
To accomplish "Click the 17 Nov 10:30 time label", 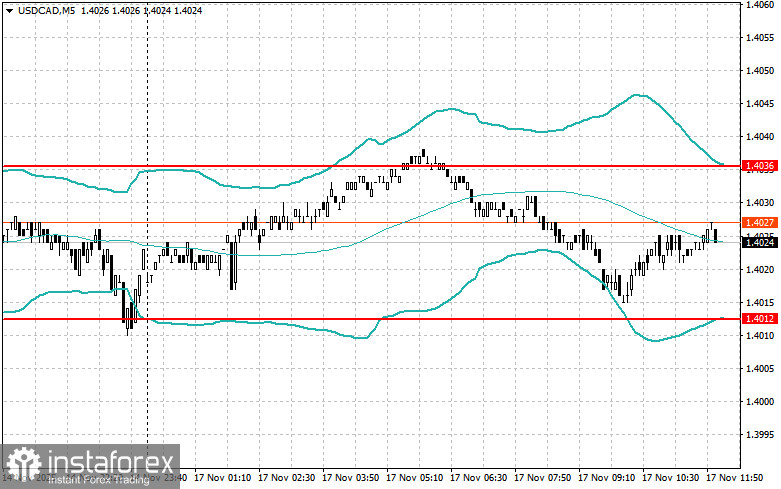I will 670,478.
